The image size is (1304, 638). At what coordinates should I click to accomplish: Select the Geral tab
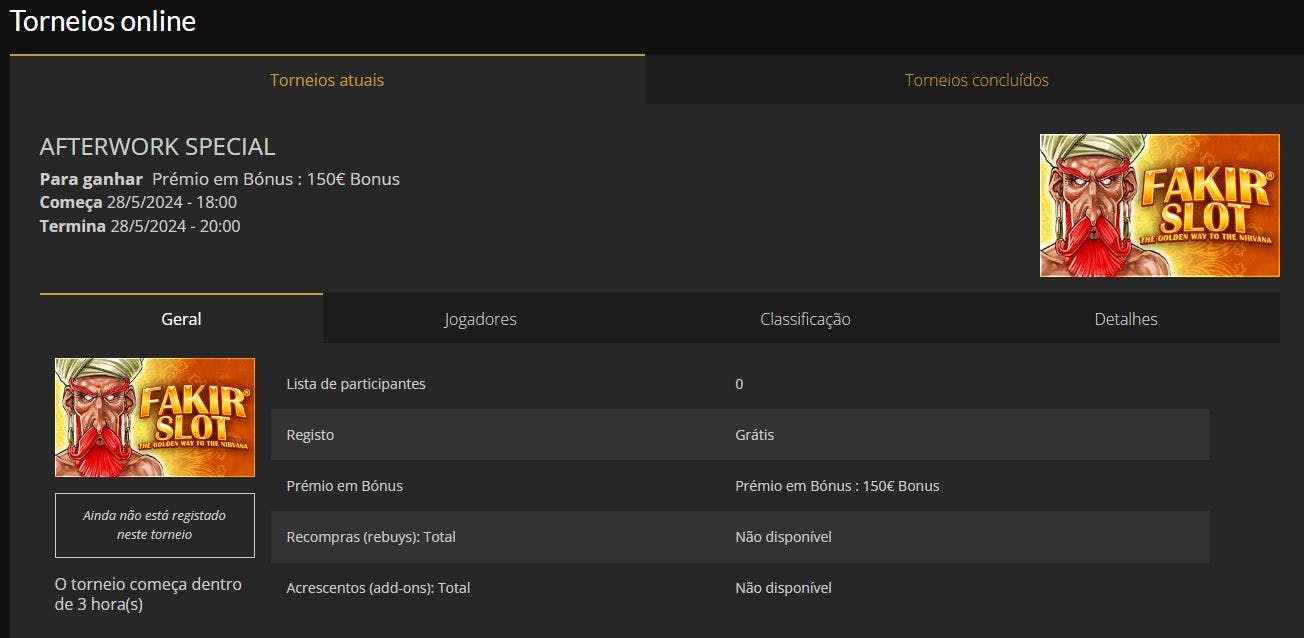pyautogui.click(x=181, y=319)
